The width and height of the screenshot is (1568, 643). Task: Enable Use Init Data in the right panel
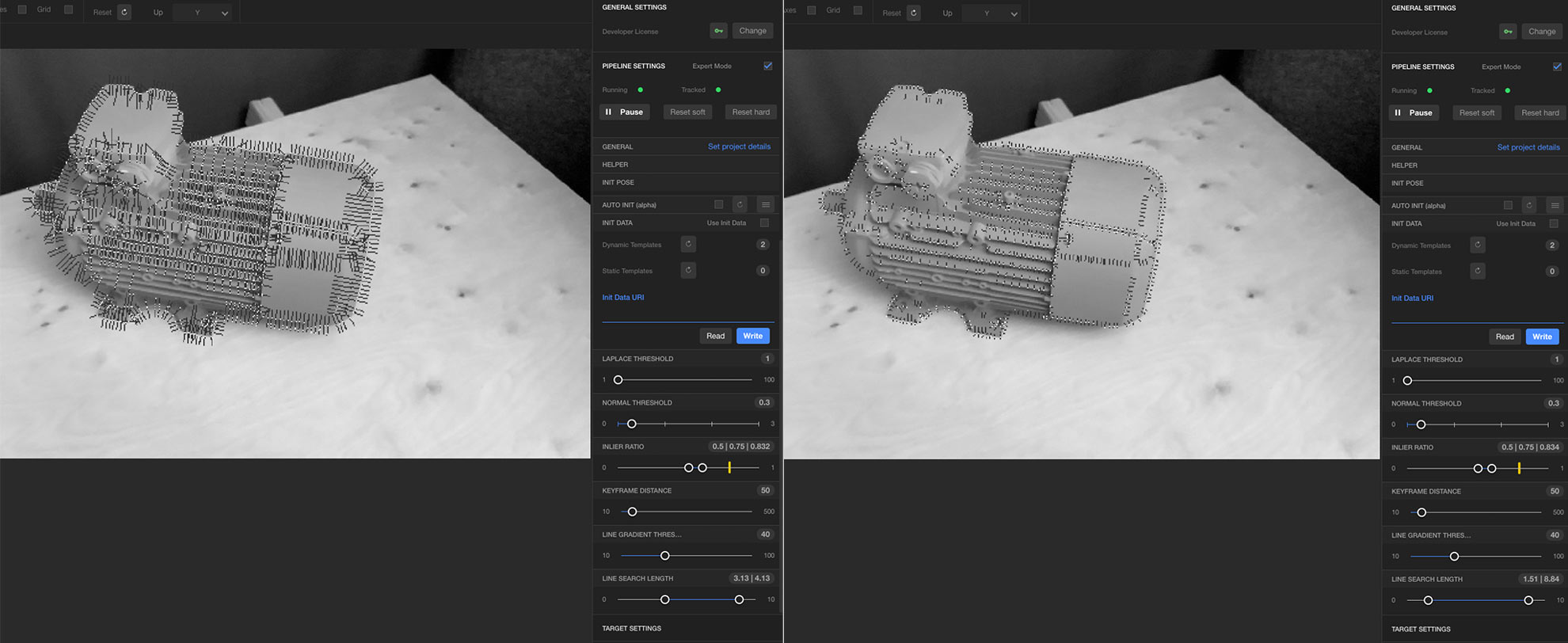tap(1554, 223)
